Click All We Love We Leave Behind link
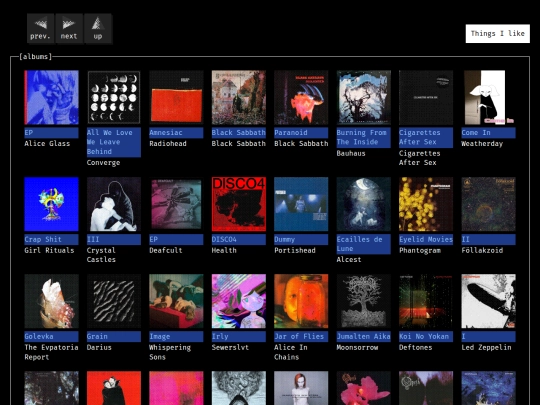This screenshot has height=405, width=540. click(114, 142)
